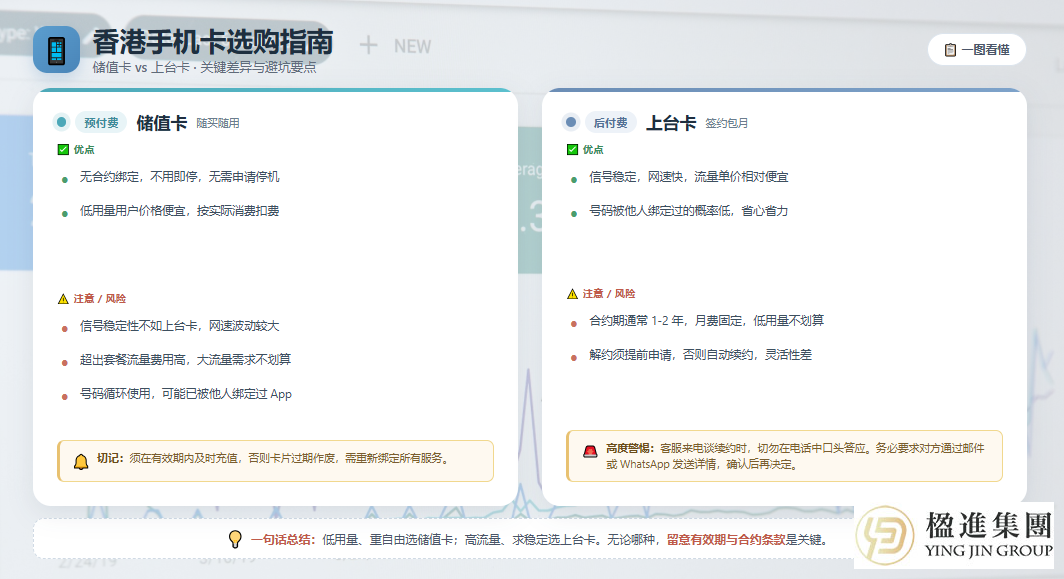Click the 香港手机卡选购指南 title

pyautogui.click(x=213, y=42)
